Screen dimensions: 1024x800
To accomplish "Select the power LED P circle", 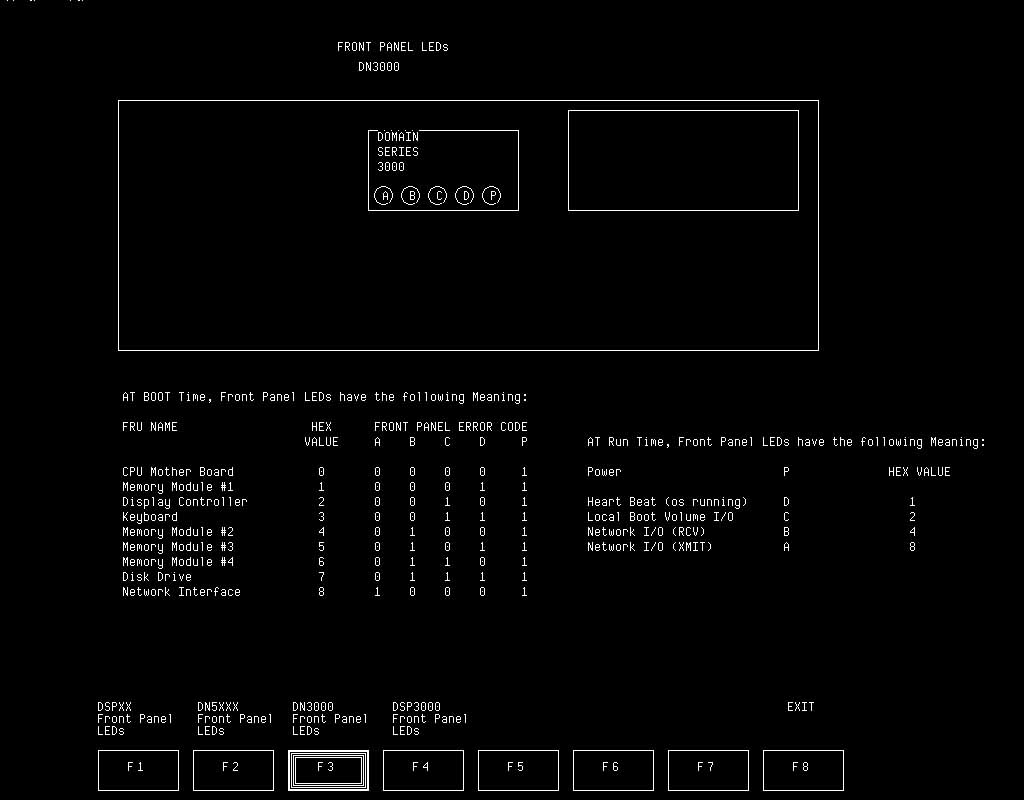I will click(492, 196).
